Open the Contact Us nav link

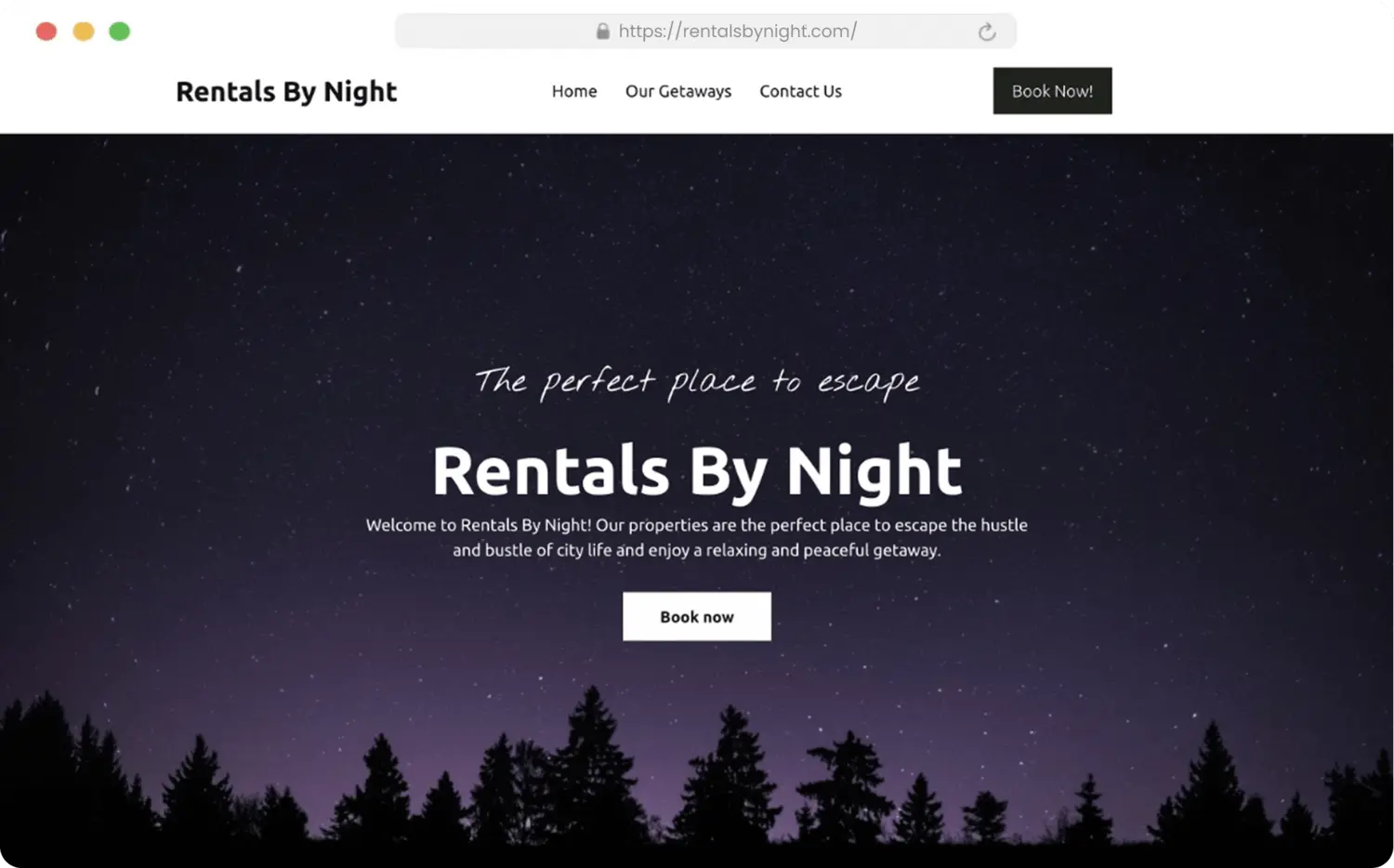coord(800,91)
